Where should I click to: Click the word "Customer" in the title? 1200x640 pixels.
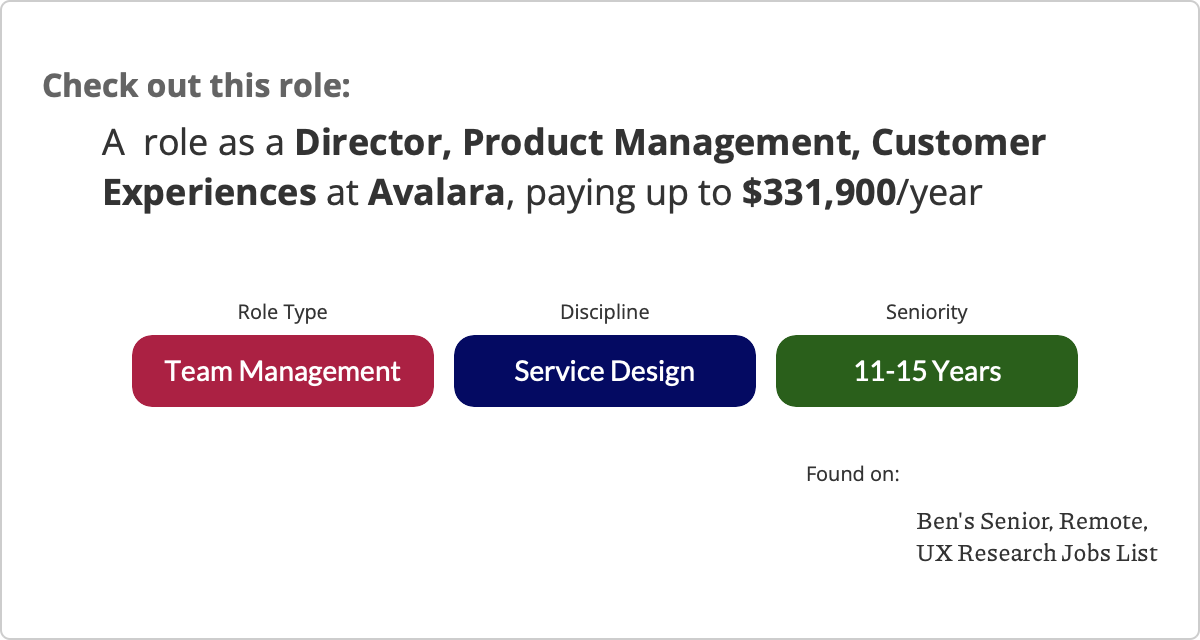click(959, 144)
